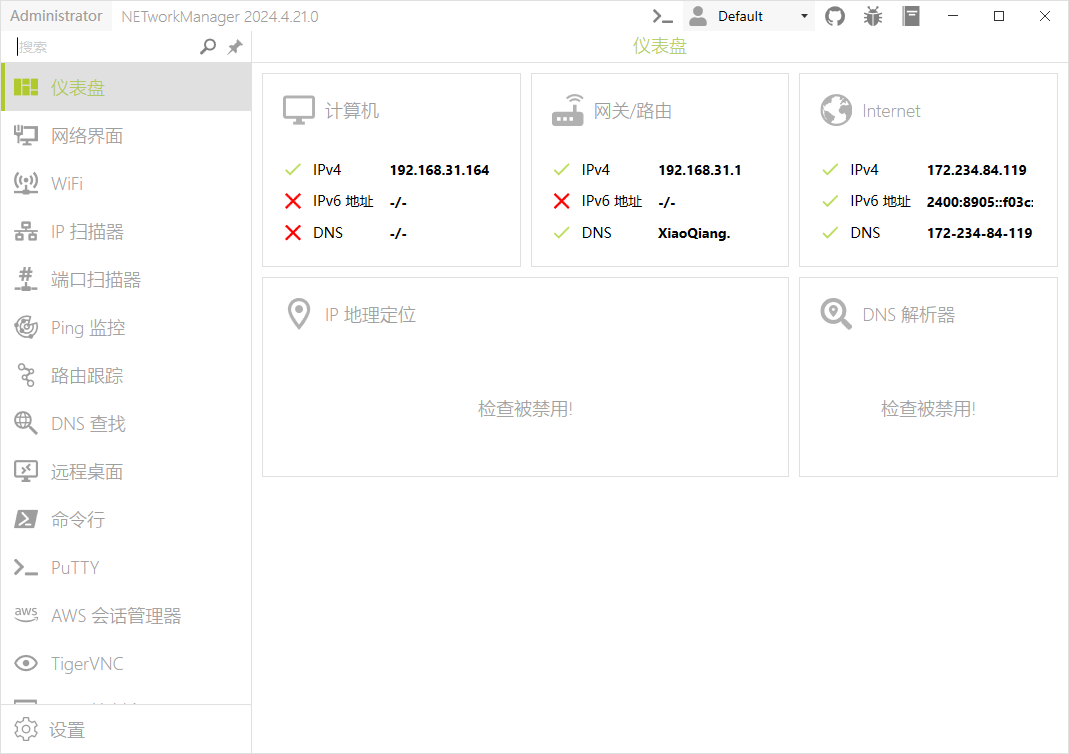1069x754 pixels.
Task: Toggle the search pin button
Action: (235, 46)
